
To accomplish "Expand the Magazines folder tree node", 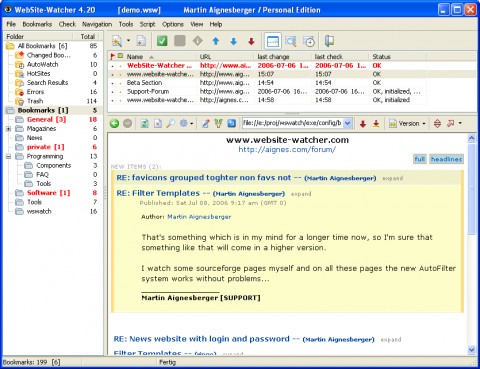I will pos(9,129).
